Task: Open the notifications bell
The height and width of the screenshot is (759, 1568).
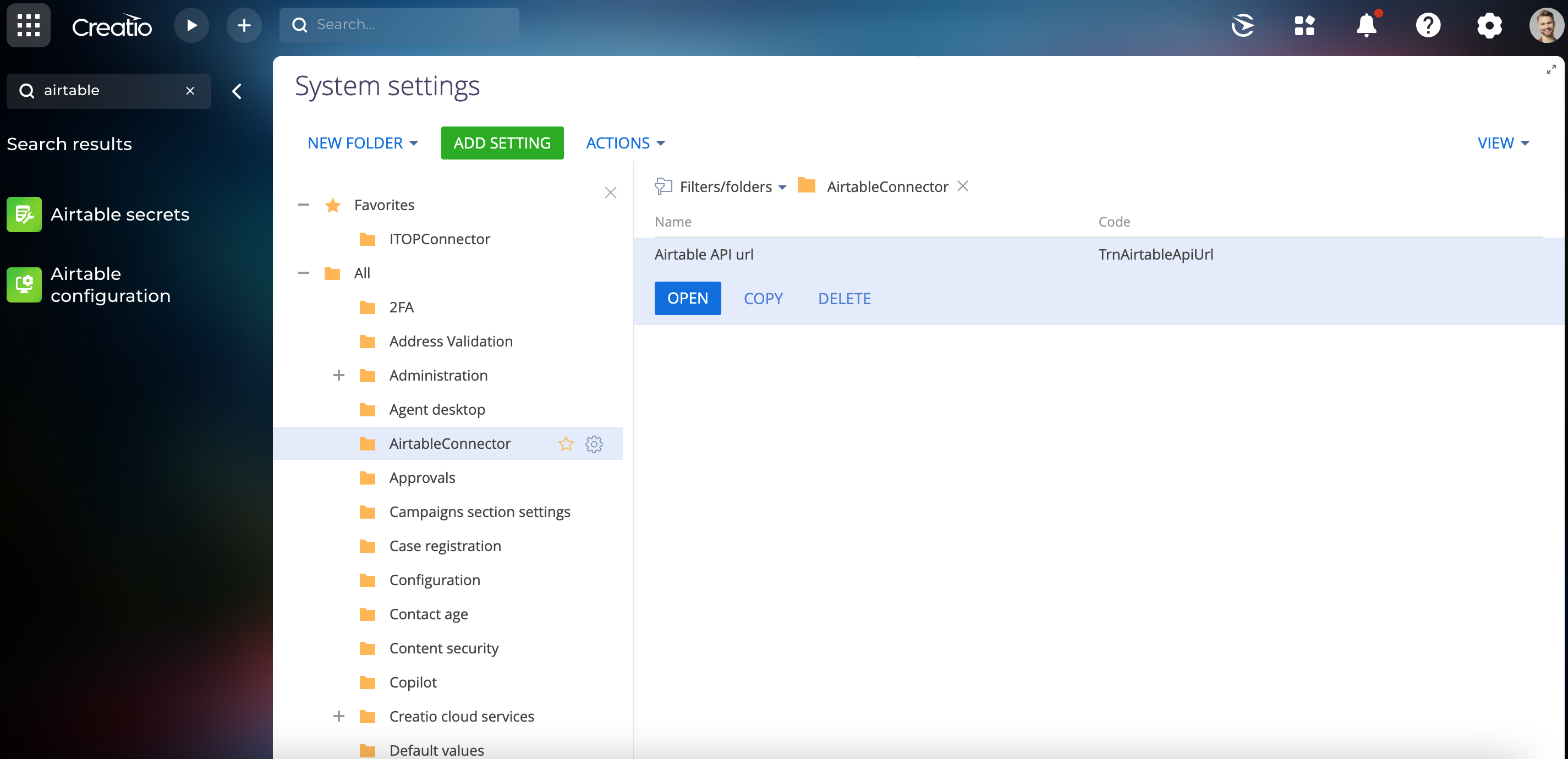Action: point(1367,25)
